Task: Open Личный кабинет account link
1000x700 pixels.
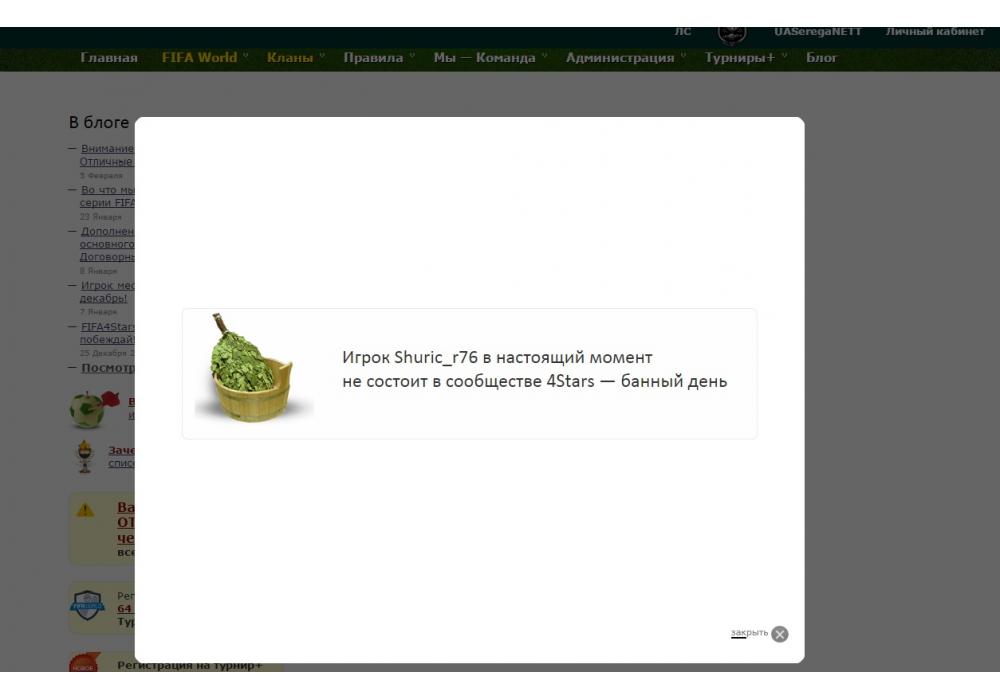Action: [934, 32]
